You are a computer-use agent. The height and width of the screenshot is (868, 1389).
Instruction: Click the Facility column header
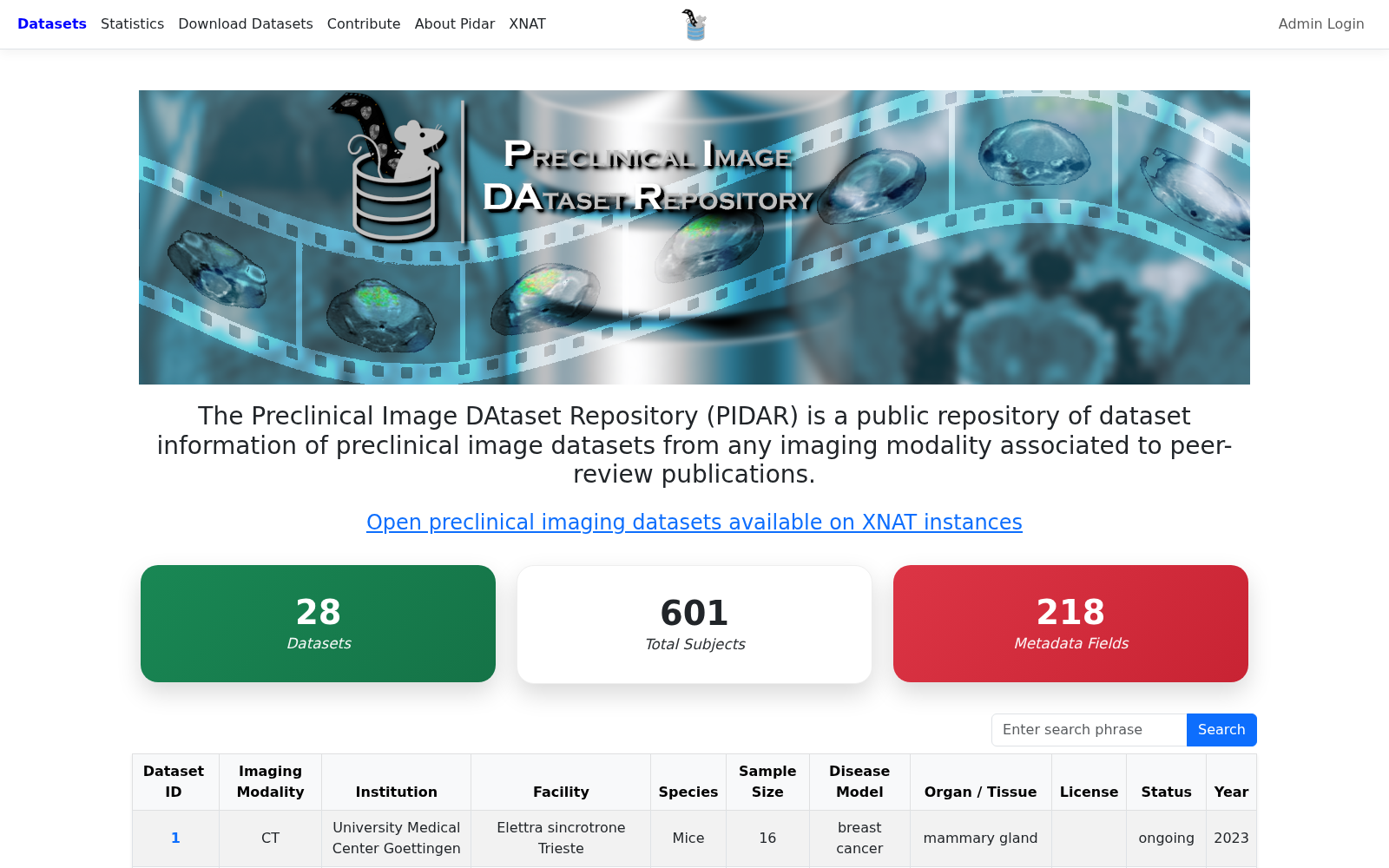coord(561,781)
